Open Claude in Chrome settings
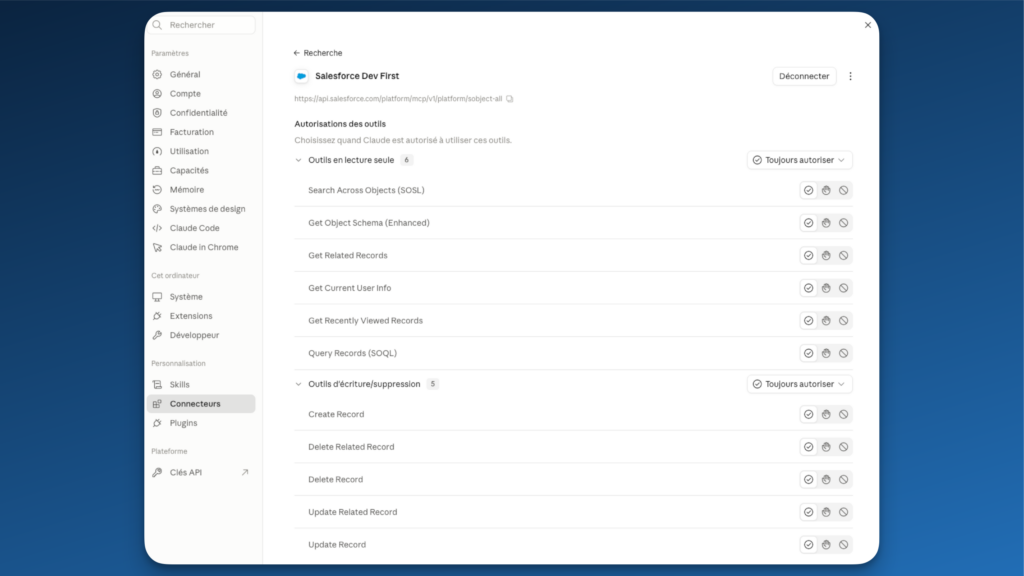Viewport: 1024px width, 576px height. tap(201, 247)
